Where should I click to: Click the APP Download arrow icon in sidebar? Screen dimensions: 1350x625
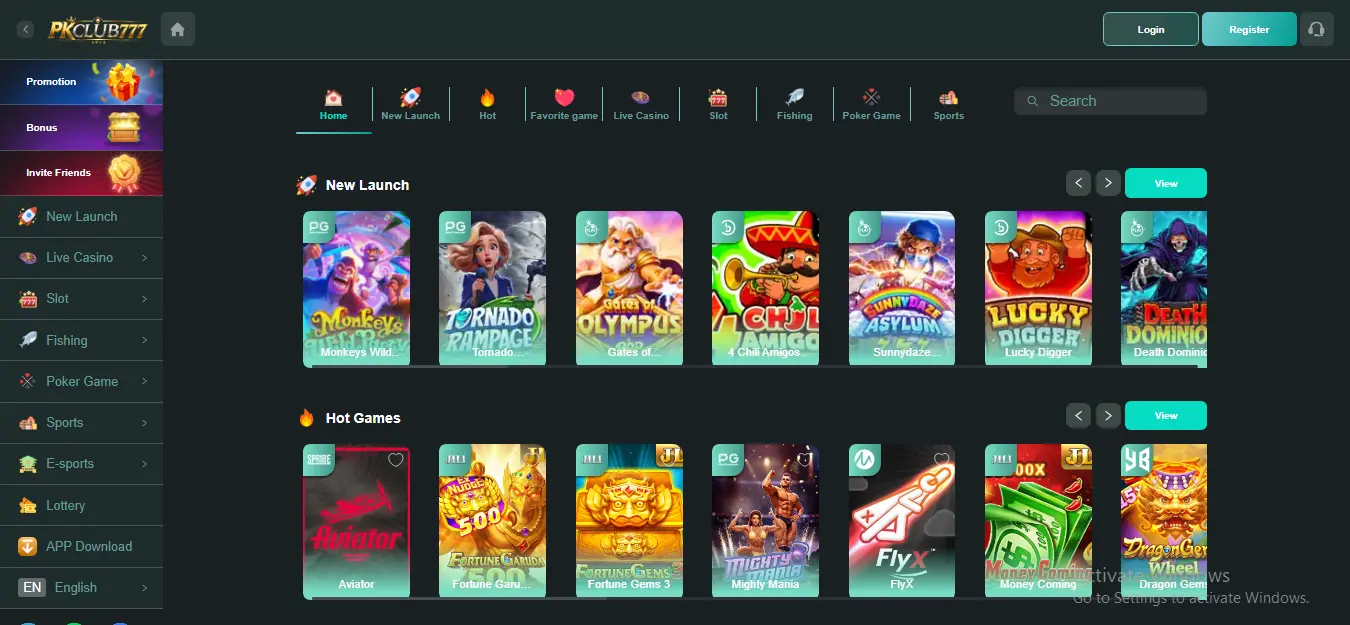tap(28, 546)
